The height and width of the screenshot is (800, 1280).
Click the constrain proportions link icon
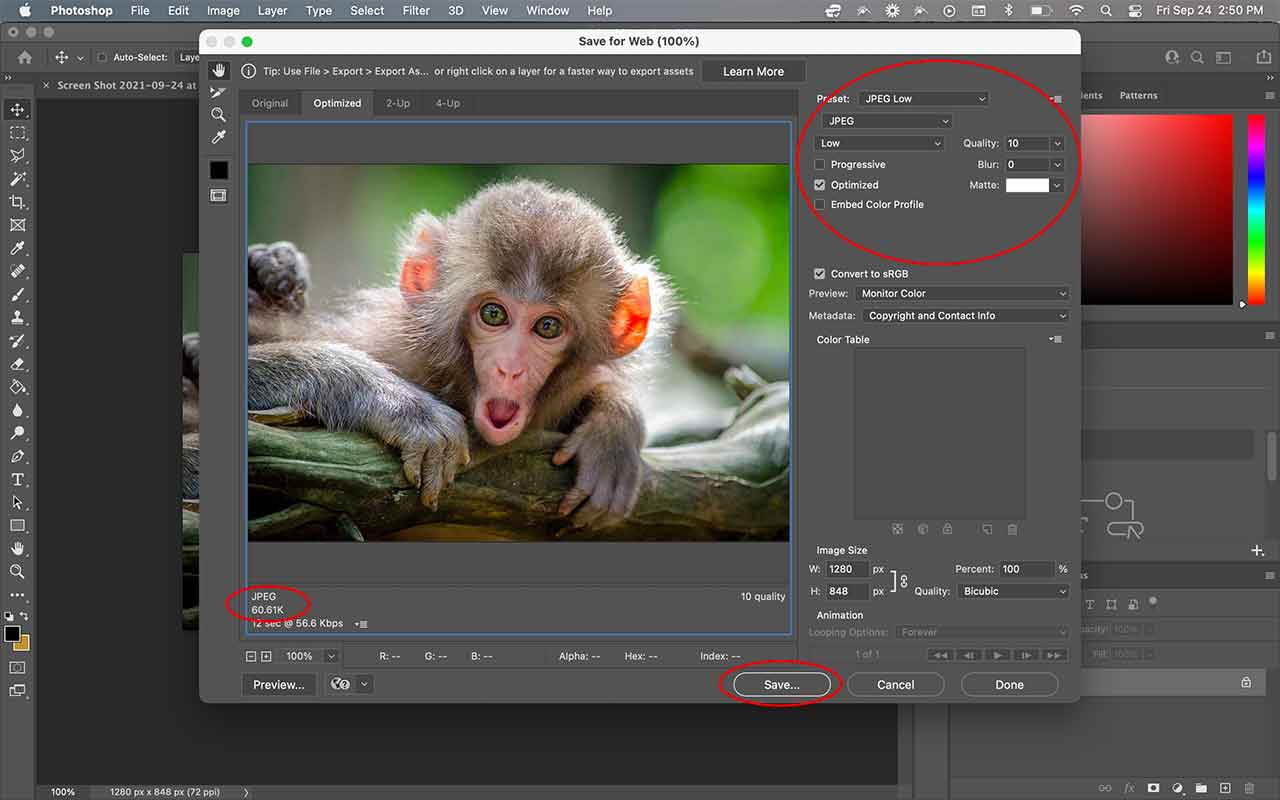(903, 580)
